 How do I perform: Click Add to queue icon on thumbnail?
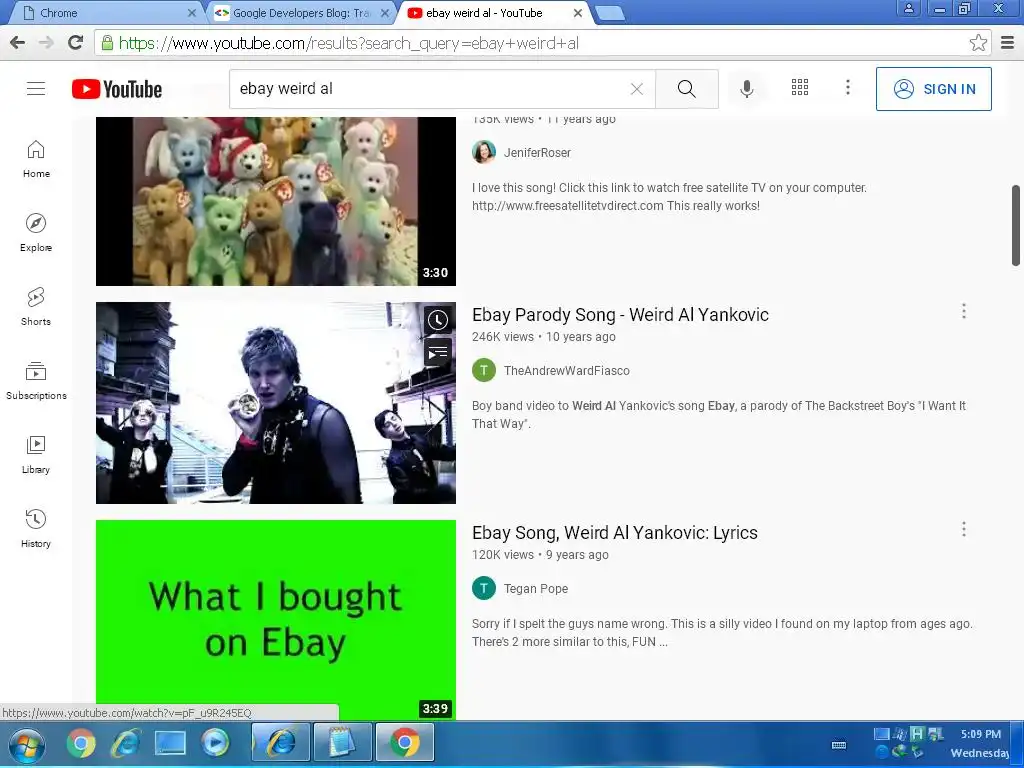[x=438, y=353]
